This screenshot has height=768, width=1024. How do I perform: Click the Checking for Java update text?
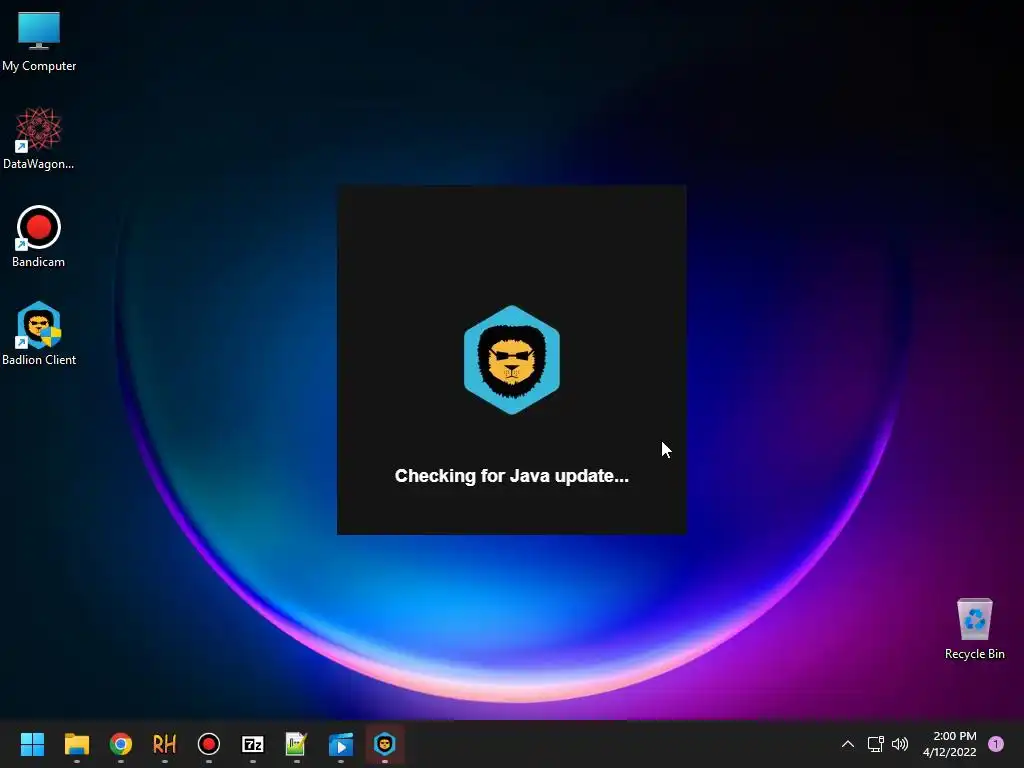pyautogui.click(x=511, y=476)
